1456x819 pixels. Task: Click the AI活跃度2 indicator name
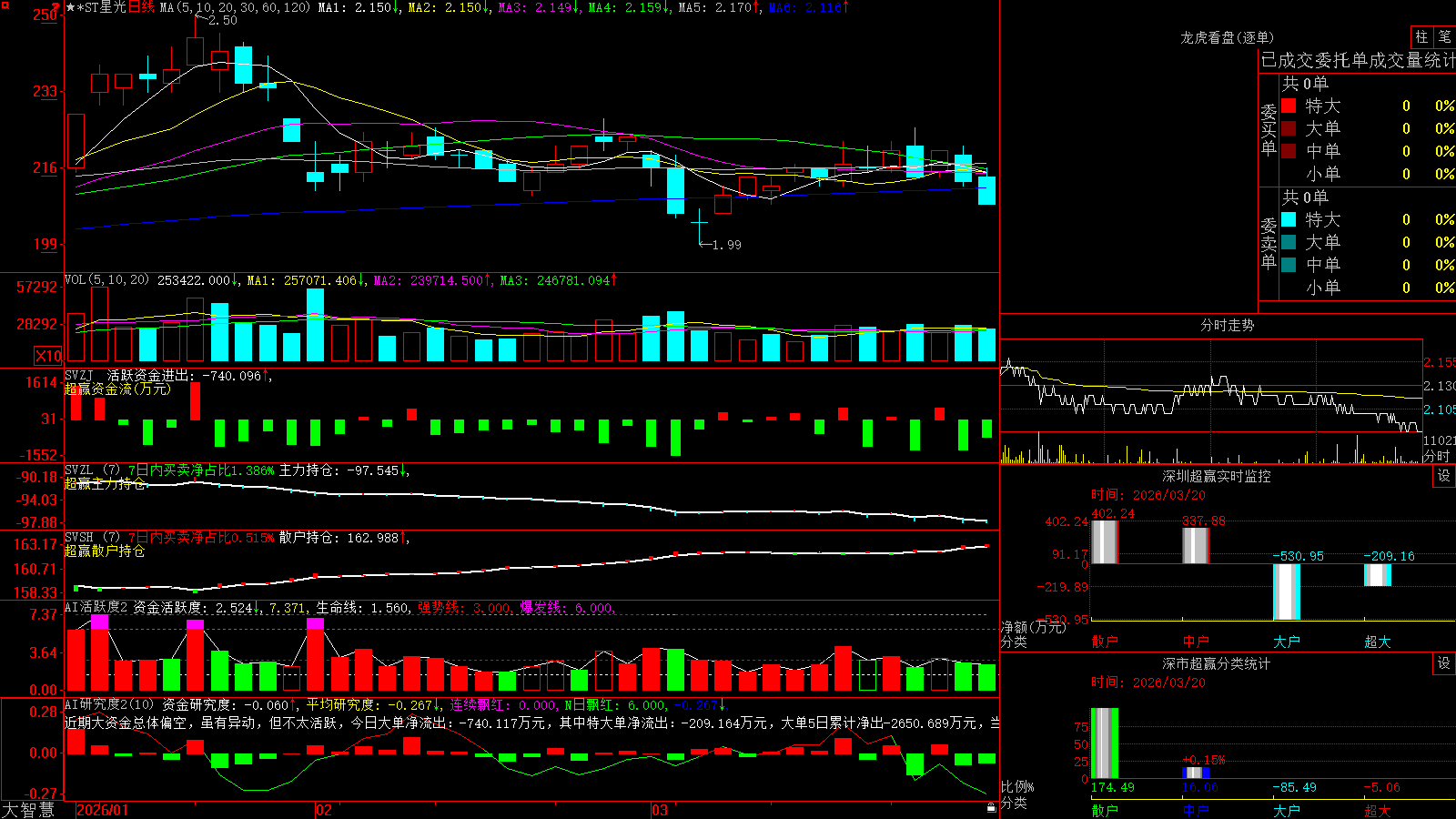[x=96, y=607]
